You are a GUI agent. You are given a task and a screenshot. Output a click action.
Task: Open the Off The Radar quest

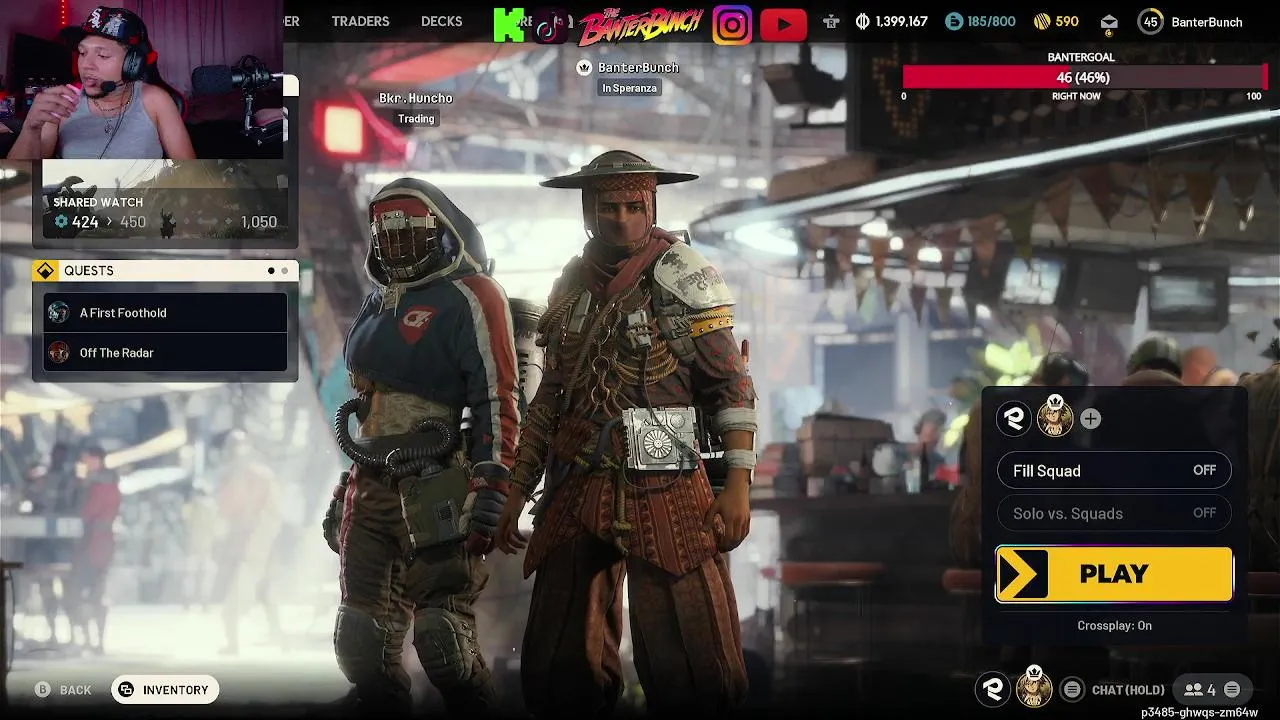[166, 352]
